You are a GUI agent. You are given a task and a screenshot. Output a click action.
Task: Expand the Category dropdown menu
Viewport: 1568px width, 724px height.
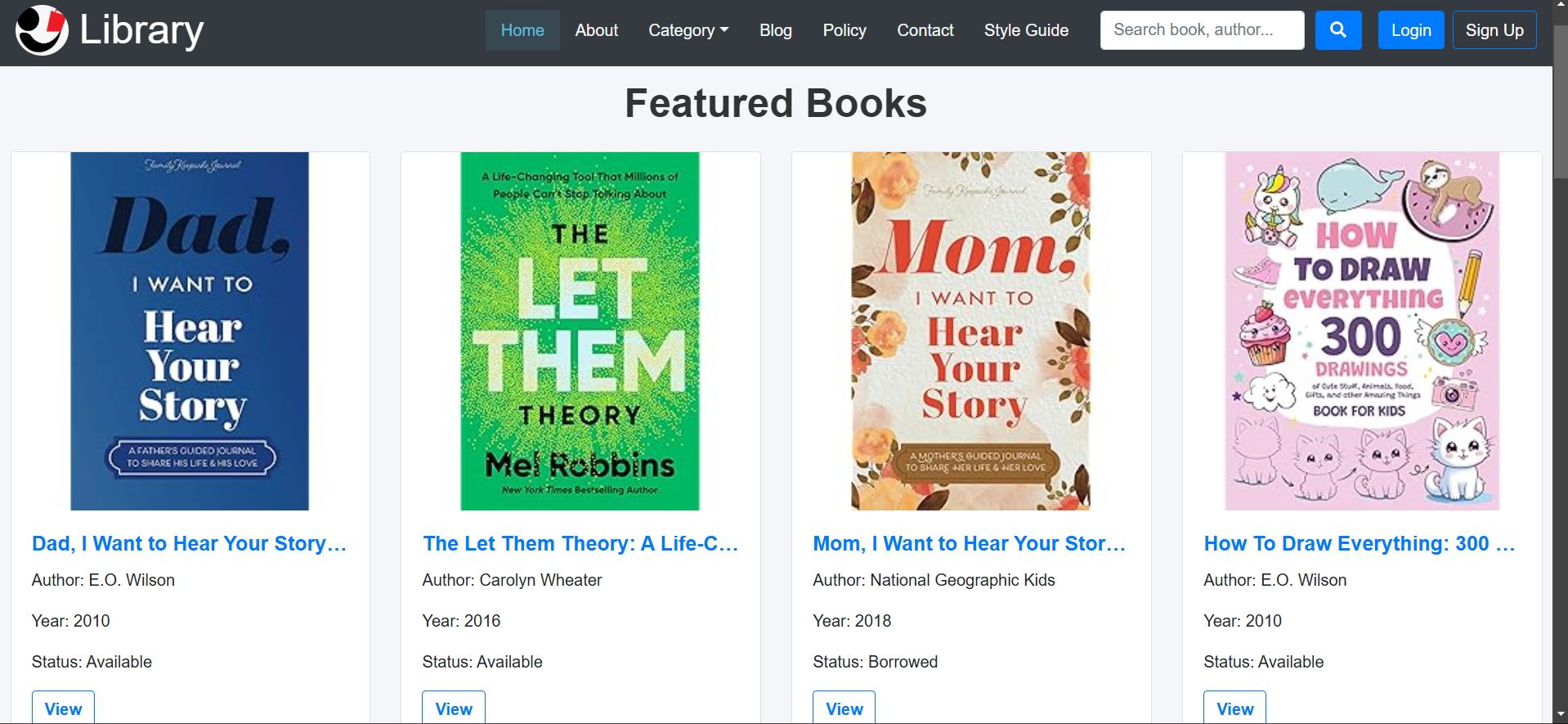point(688,30)
